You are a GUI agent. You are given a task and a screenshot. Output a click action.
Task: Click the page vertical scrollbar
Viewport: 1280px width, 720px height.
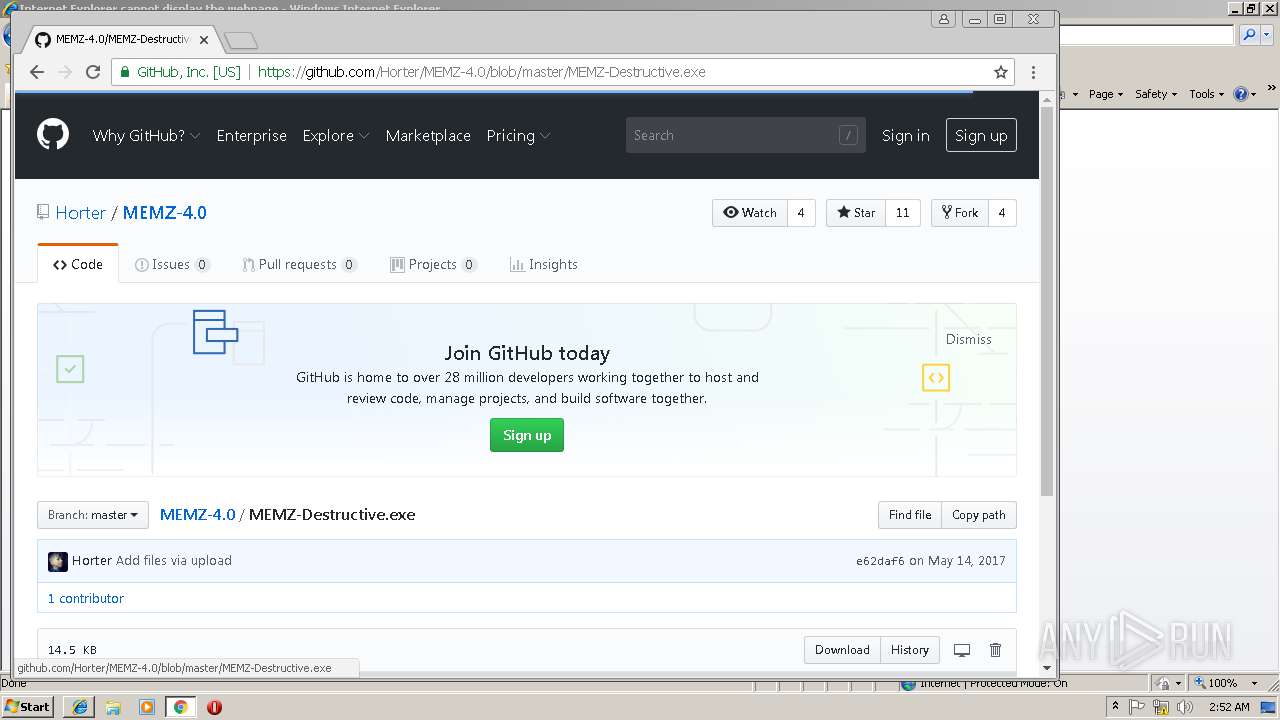[1047, 300]
